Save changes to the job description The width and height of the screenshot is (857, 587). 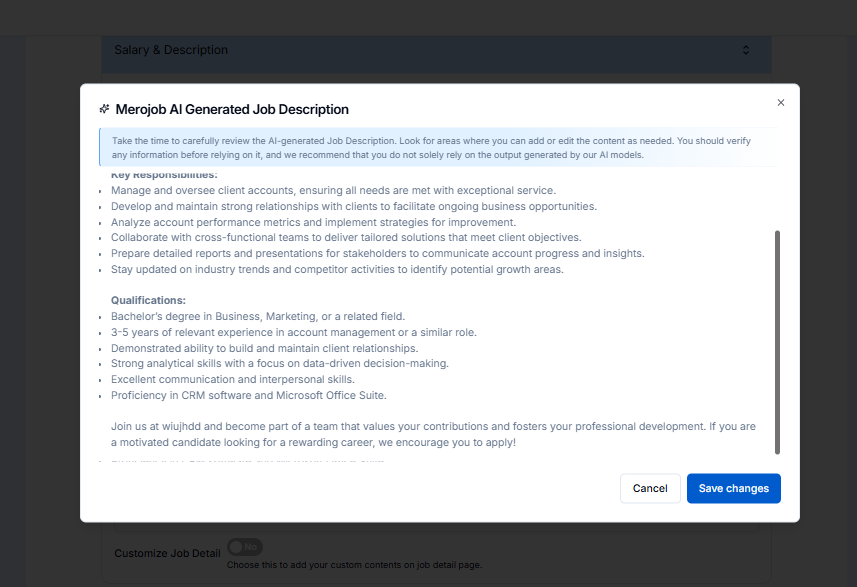coord(733,488)
